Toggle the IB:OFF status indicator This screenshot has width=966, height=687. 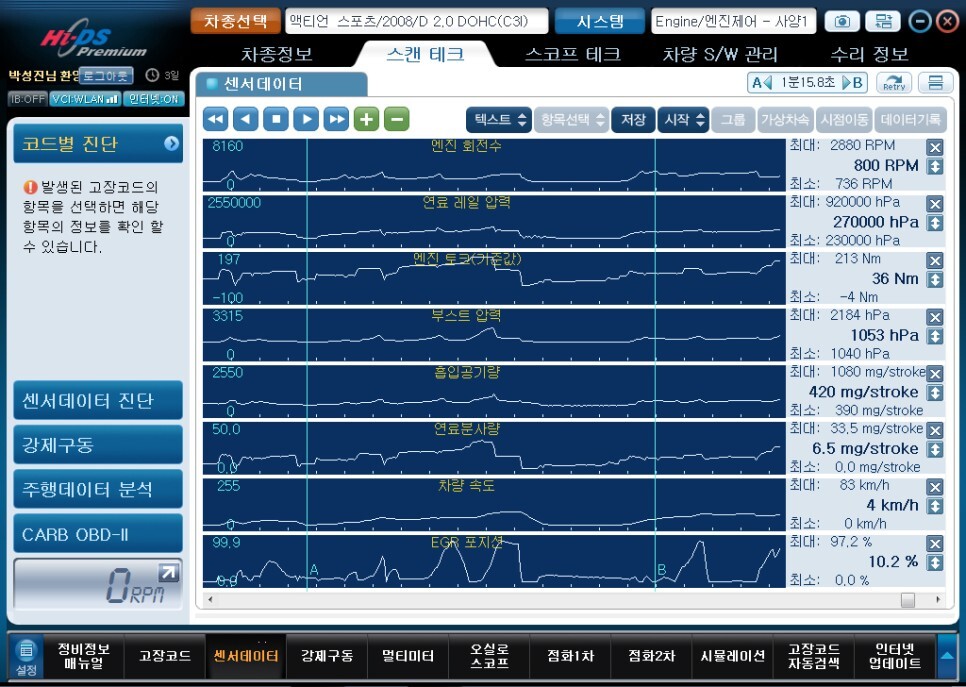click(x=28, y=99)
